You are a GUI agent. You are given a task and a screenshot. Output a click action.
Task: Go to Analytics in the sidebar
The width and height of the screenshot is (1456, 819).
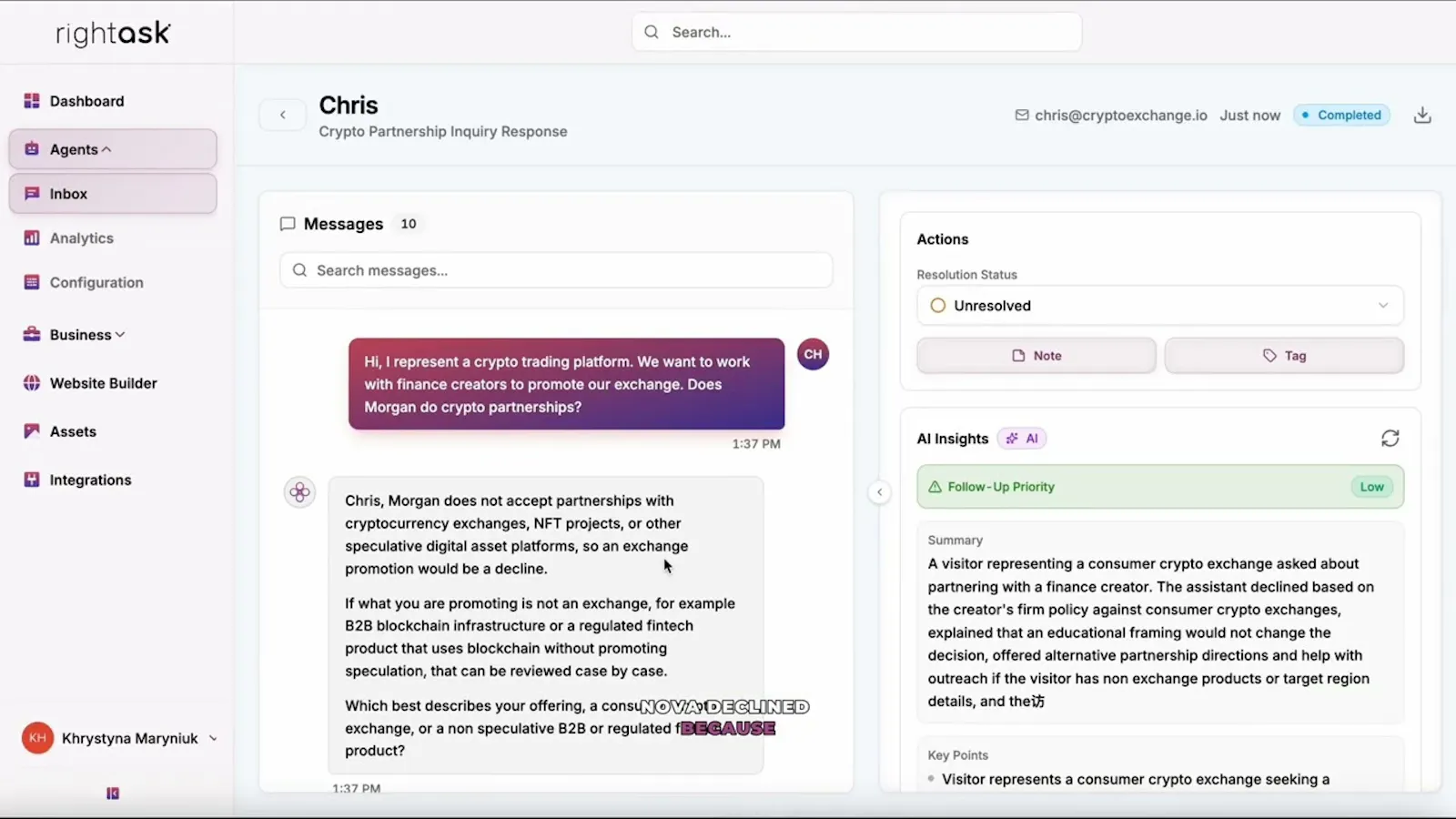click(x=82, y=238)
